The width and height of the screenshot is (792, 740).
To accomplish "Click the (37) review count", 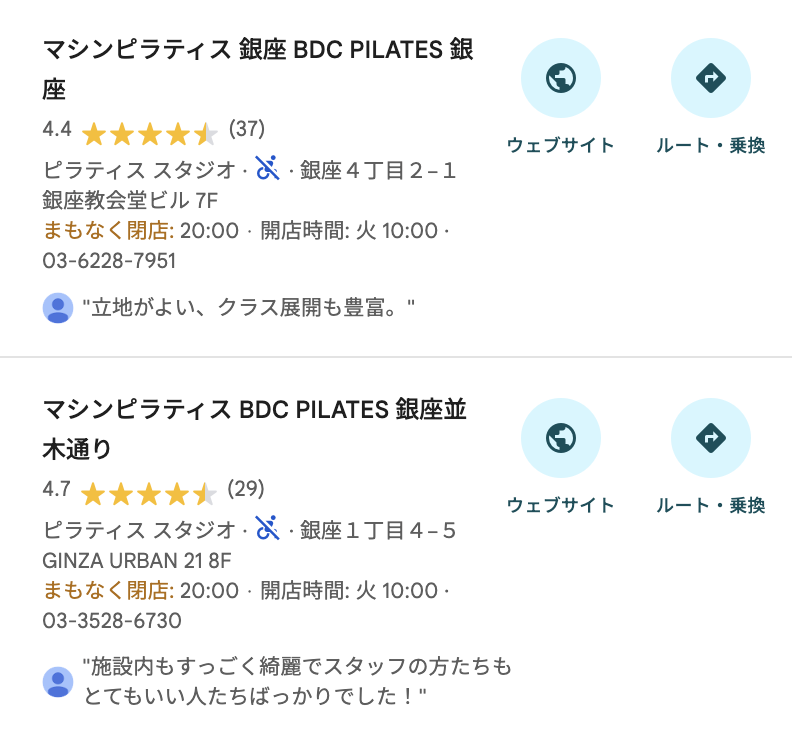I will 247,129.
